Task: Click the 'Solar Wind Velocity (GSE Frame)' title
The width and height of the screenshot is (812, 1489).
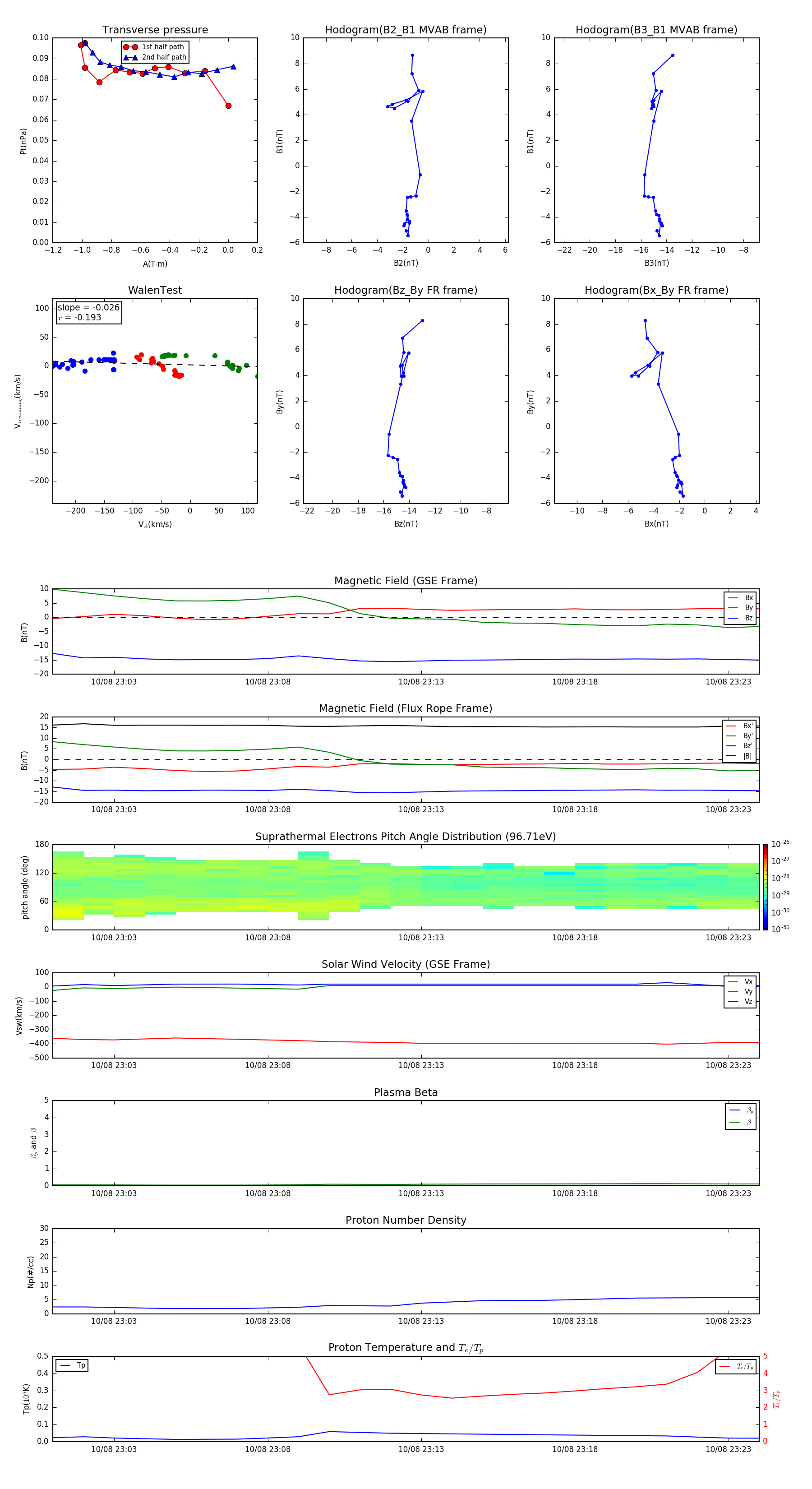Action: 406,965
